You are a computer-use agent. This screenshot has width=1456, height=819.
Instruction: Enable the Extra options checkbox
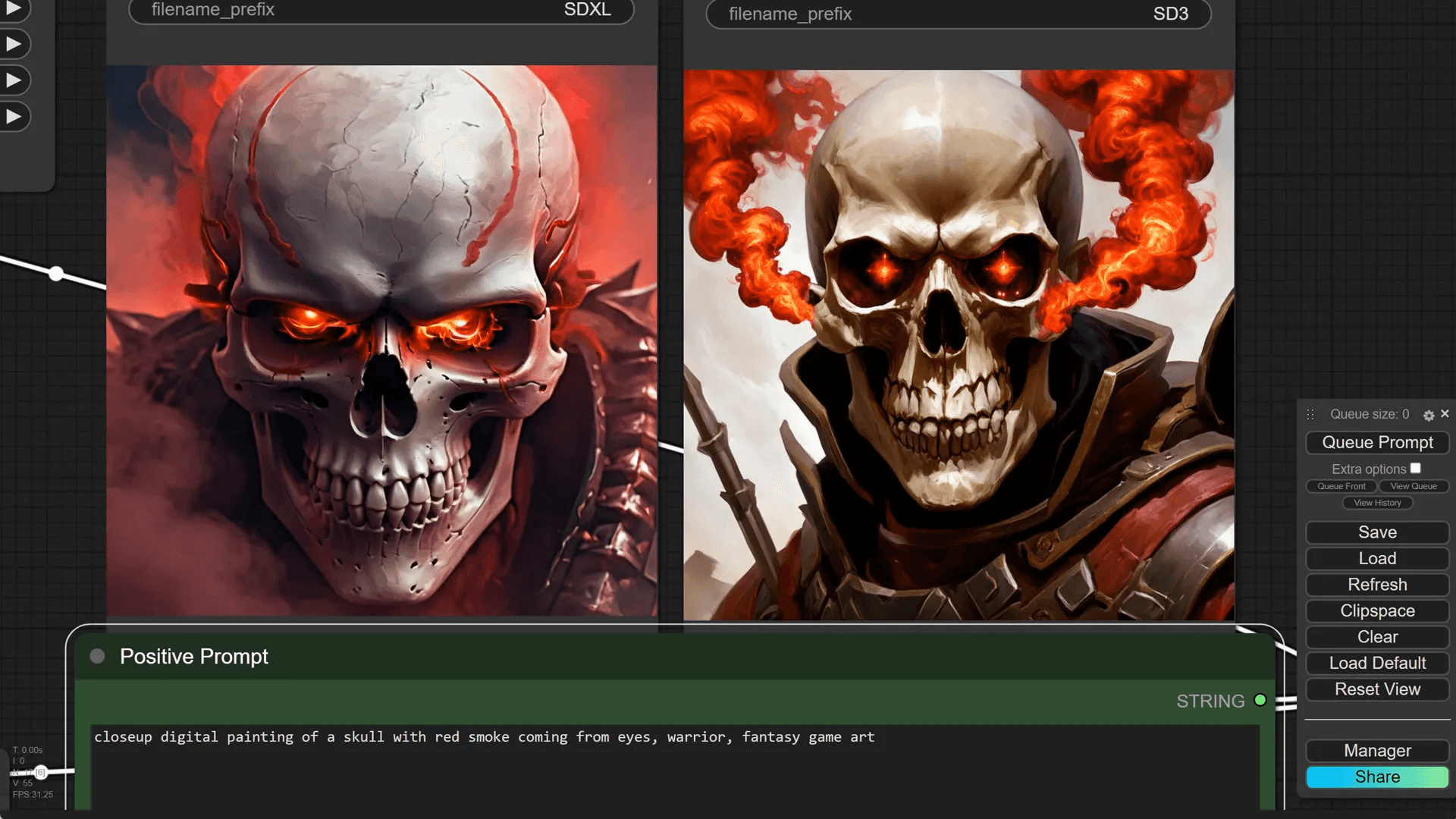(x=1415, y=469)
